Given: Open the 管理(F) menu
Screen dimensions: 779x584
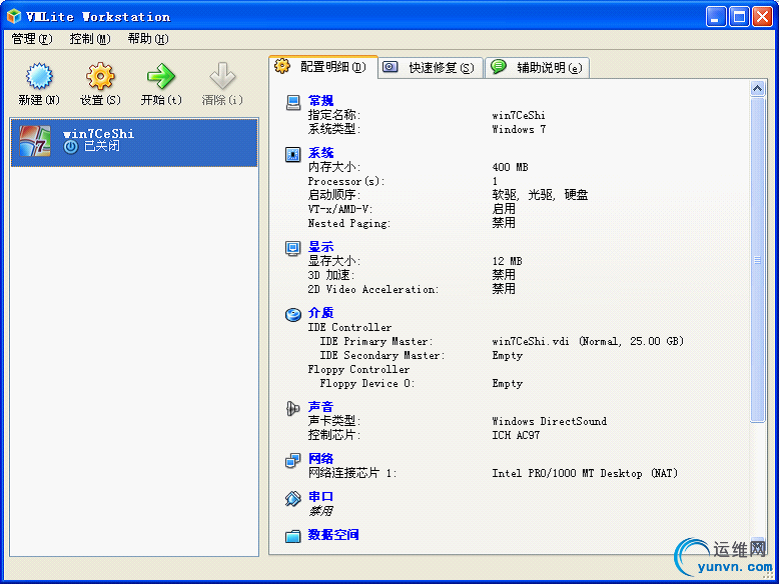Looking at the screenshot, I should 32,39.
